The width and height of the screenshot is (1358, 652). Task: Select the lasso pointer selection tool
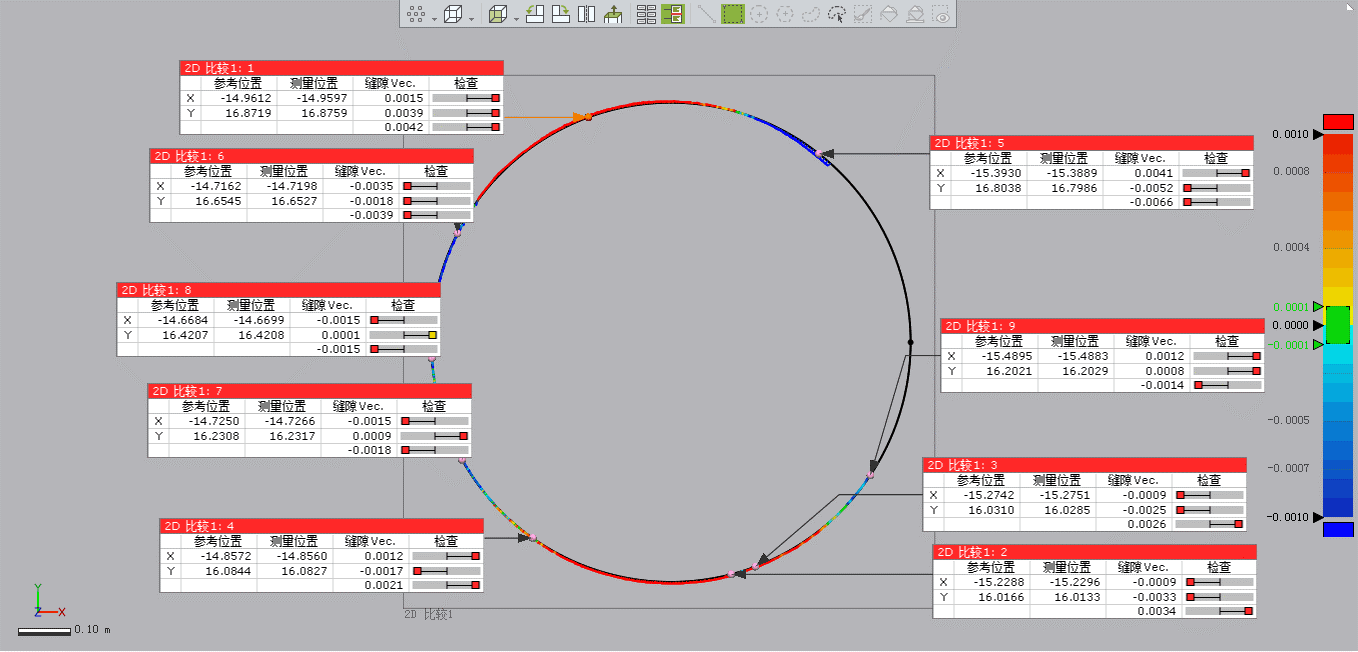(837, 14)
